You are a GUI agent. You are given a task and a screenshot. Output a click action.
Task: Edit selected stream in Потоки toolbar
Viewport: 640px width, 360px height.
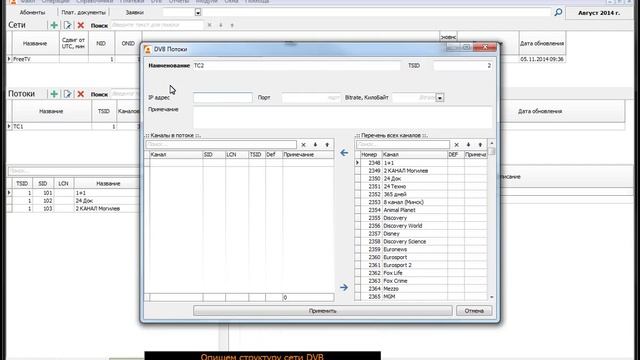pos(67,94)
